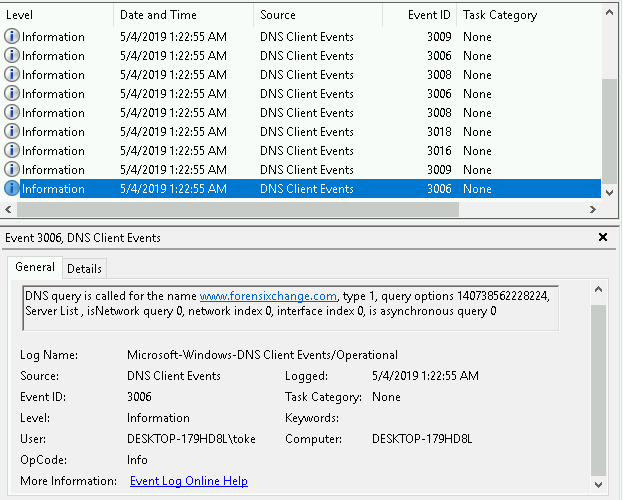
Task: Click information icon of the topmost 3009 event
Action: pos(12,36)
